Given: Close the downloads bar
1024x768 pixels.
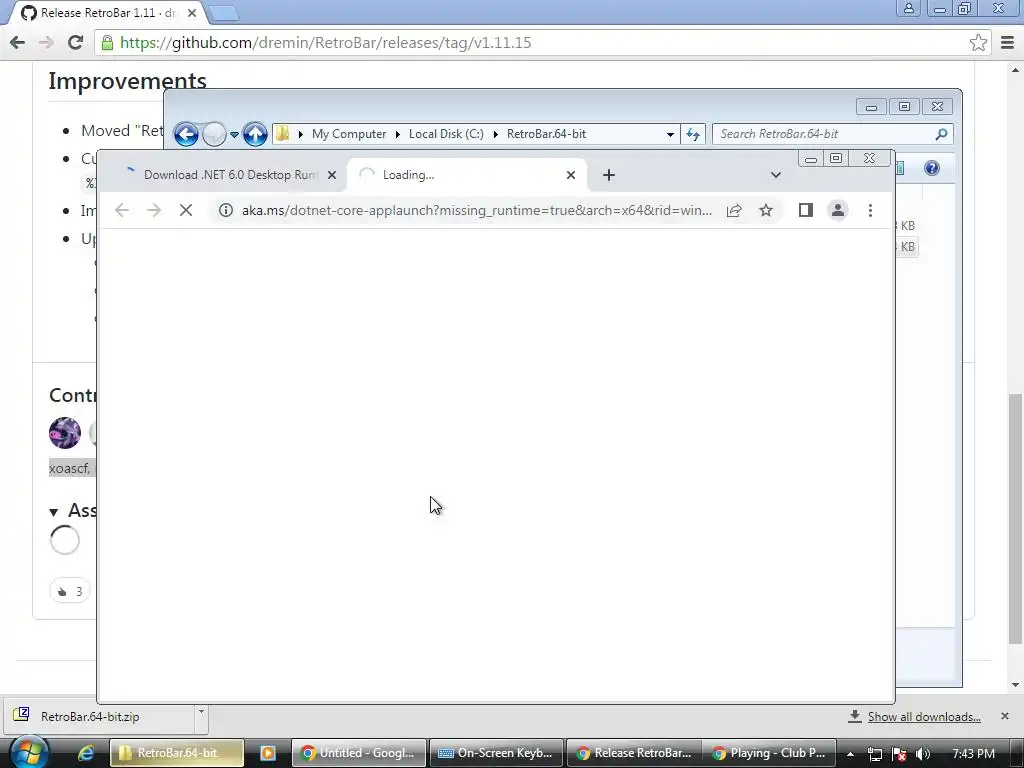Looking at the screenshot, I should coord(1005,716).
